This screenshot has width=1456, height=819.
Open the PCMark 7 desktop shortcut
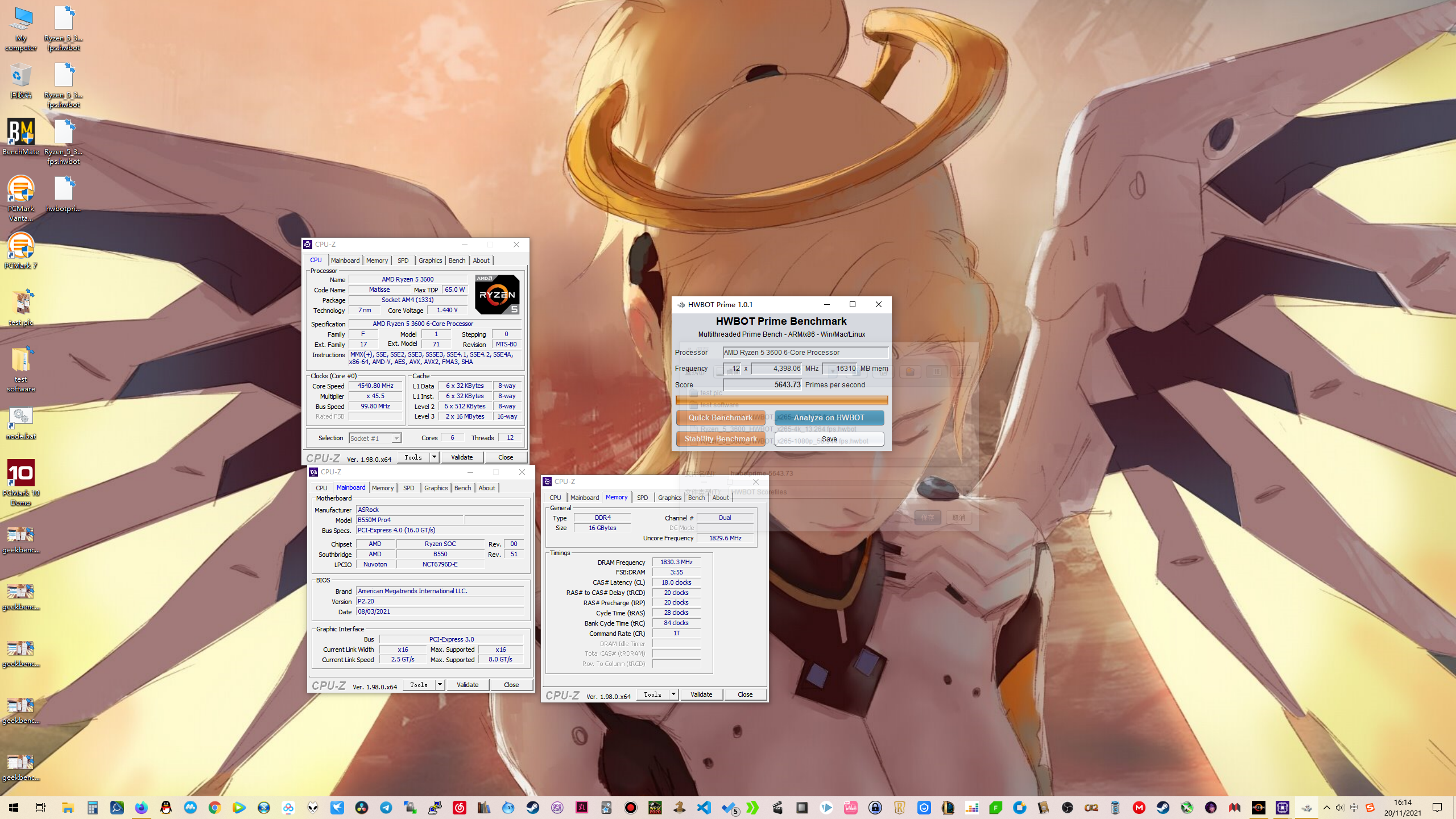click(x=21, y=251)
